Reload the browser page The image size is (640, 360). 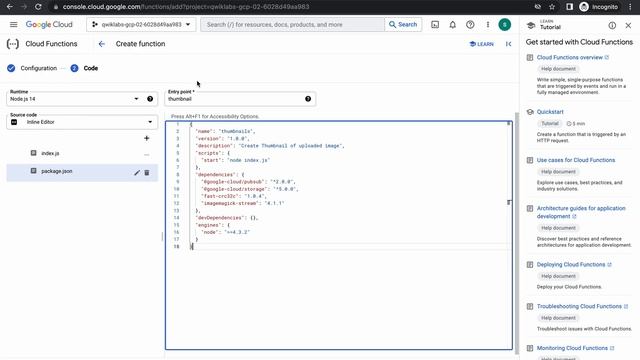point(38,7)
